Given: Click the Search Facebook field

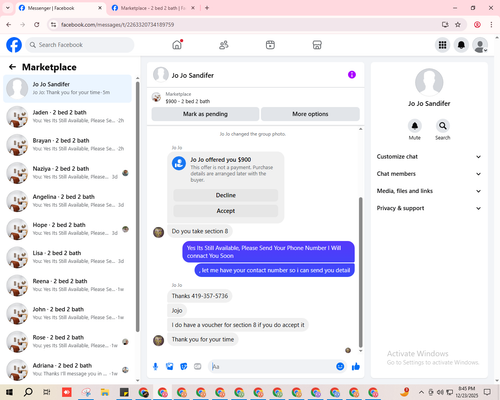Looking at the screenshot, I should [80, 45].
